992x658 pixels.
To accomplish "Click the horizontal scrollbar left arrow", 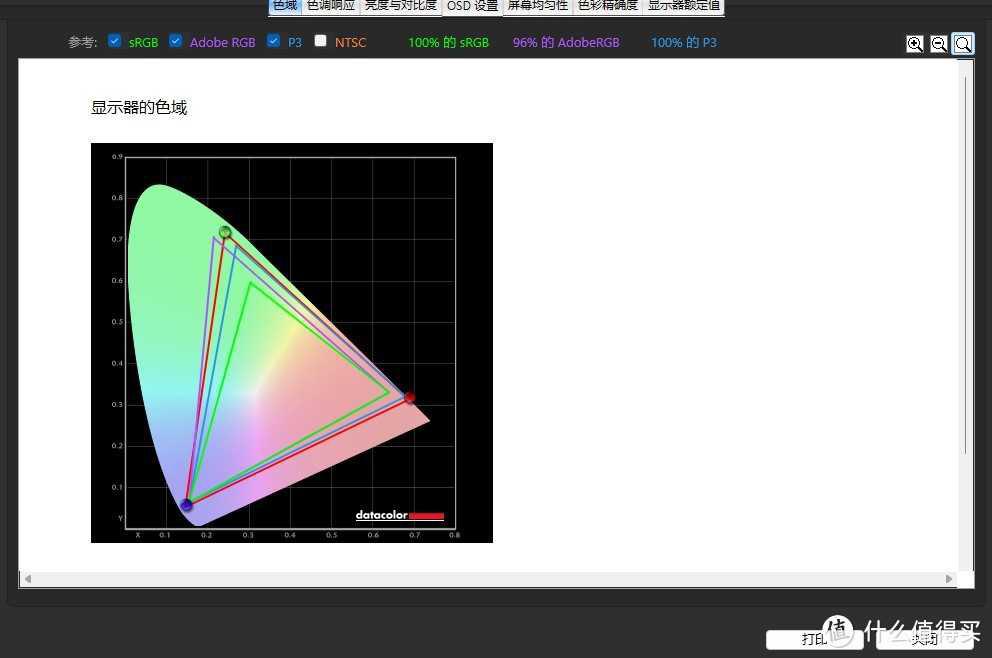I will [28, 579].
